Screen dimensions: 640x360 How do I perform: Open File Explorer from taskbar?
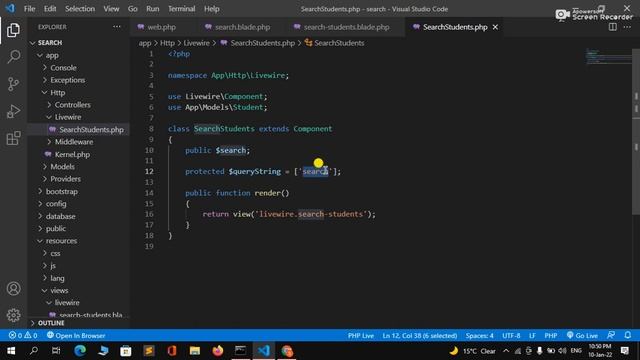click(x=195, y=351)
